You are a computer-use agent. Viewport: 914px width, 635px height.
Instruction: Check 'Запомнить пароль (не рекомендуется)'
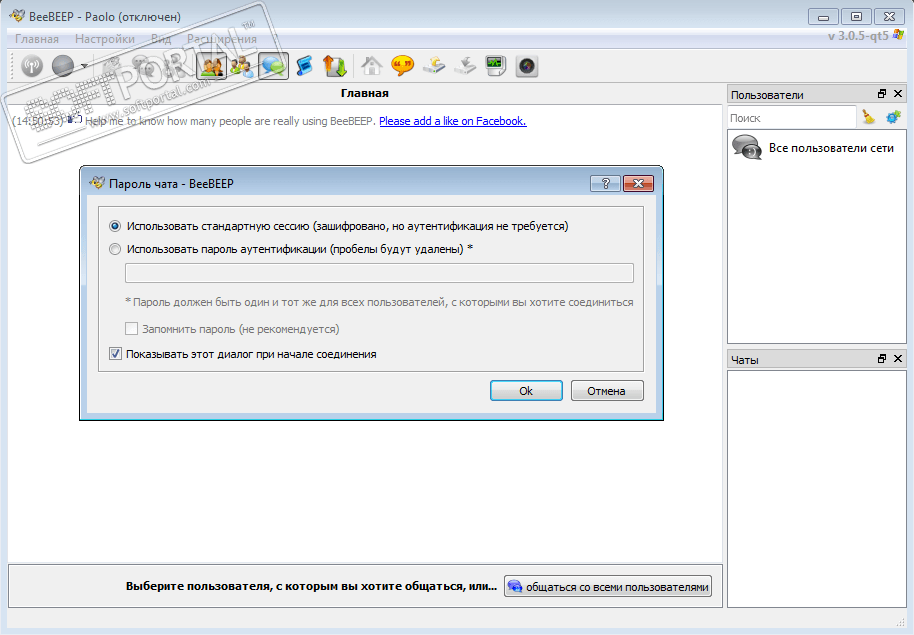[x=131, y=329]
